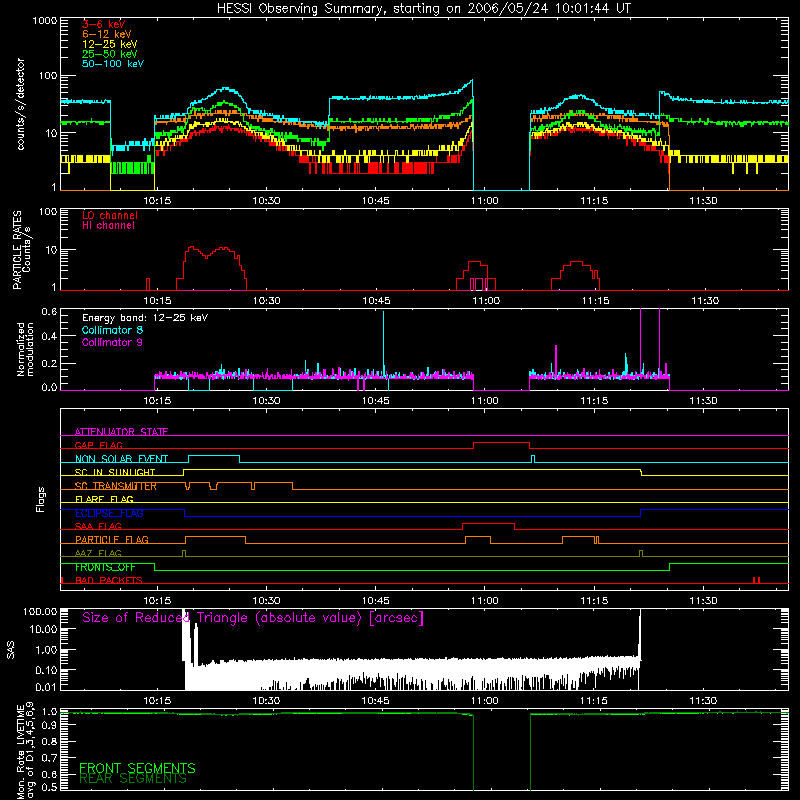Click the 'Size of Reduced Triangle' SAS title
The height and width of the screenshot is (800, 800).
click(253, 618)
